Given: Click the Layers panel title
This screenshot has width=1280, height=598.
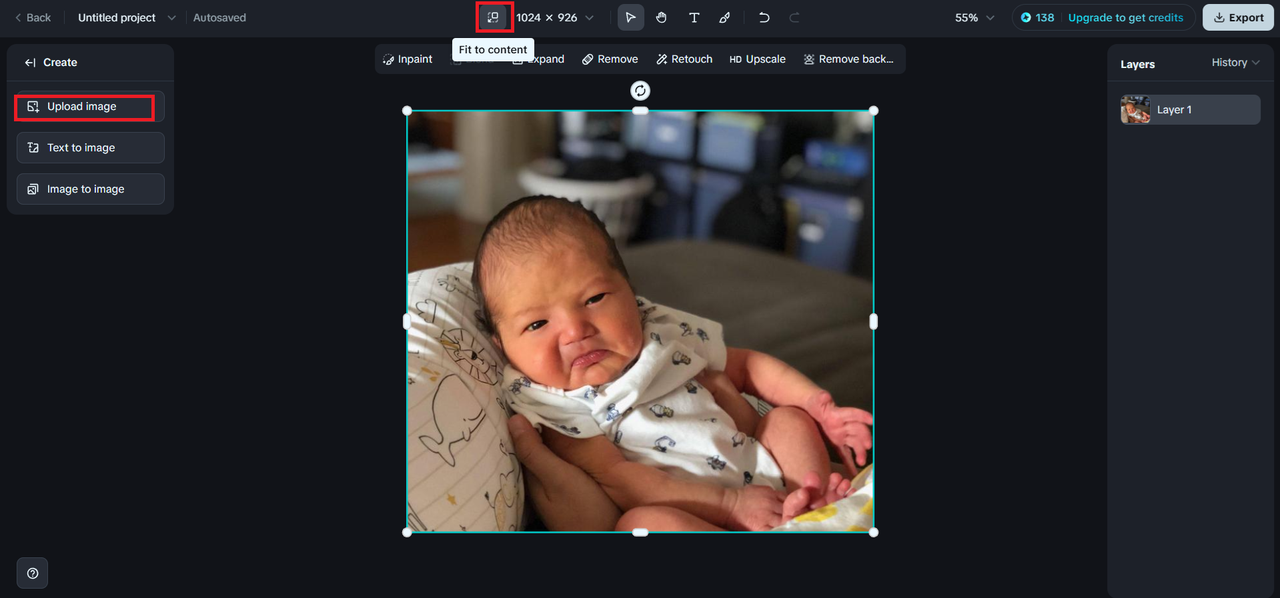Looking at the screenshot, I should [1138, 64].
